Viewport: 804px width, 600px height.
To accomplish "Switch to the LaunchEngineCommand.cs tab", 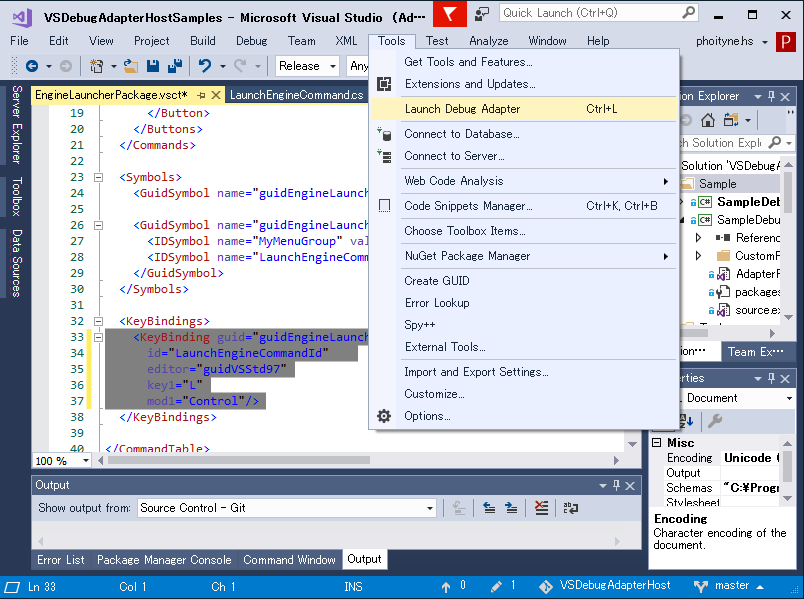I will coord(296,95).
